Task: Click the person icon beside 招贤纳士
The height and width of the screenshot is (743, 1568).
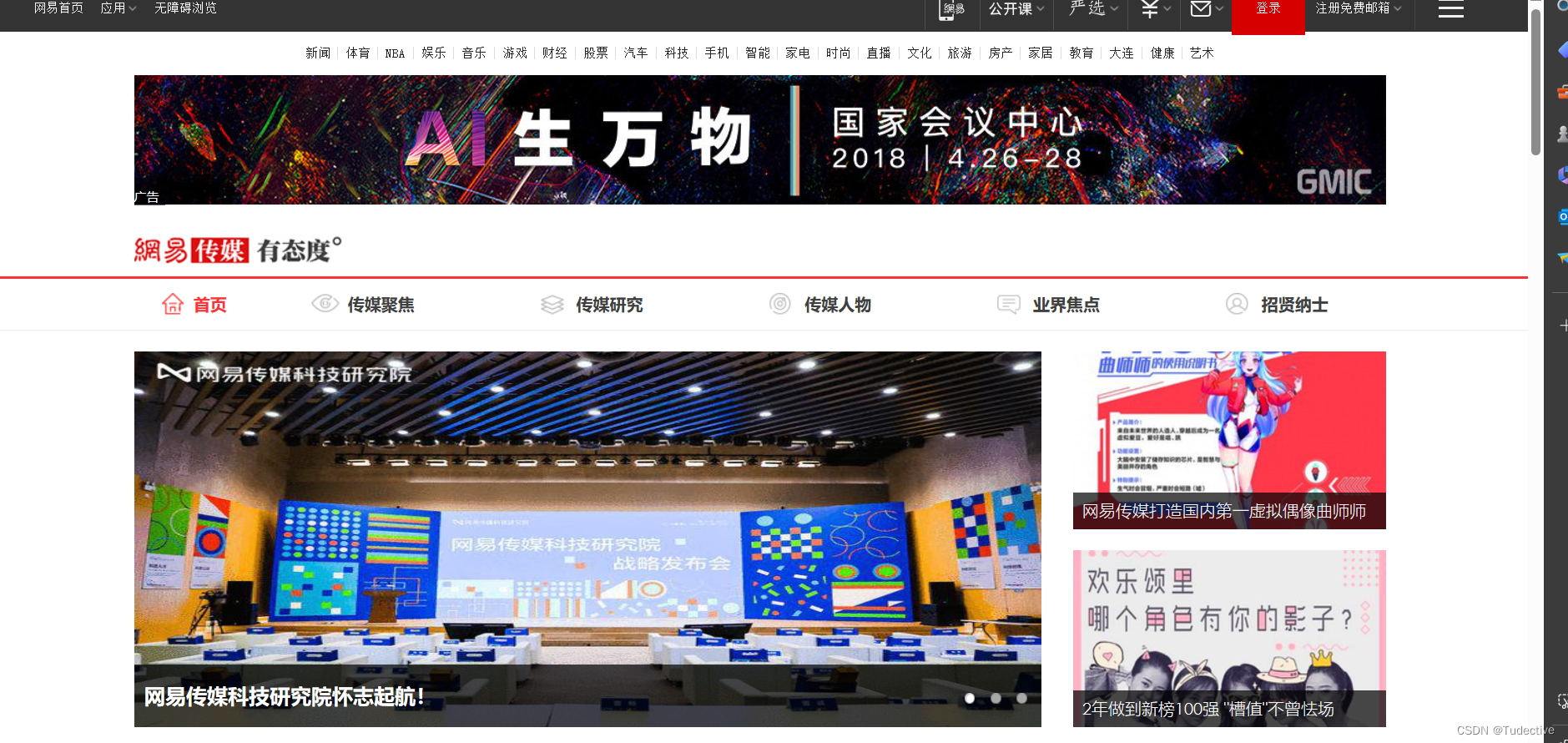Action: click(x=1237, y=304)
